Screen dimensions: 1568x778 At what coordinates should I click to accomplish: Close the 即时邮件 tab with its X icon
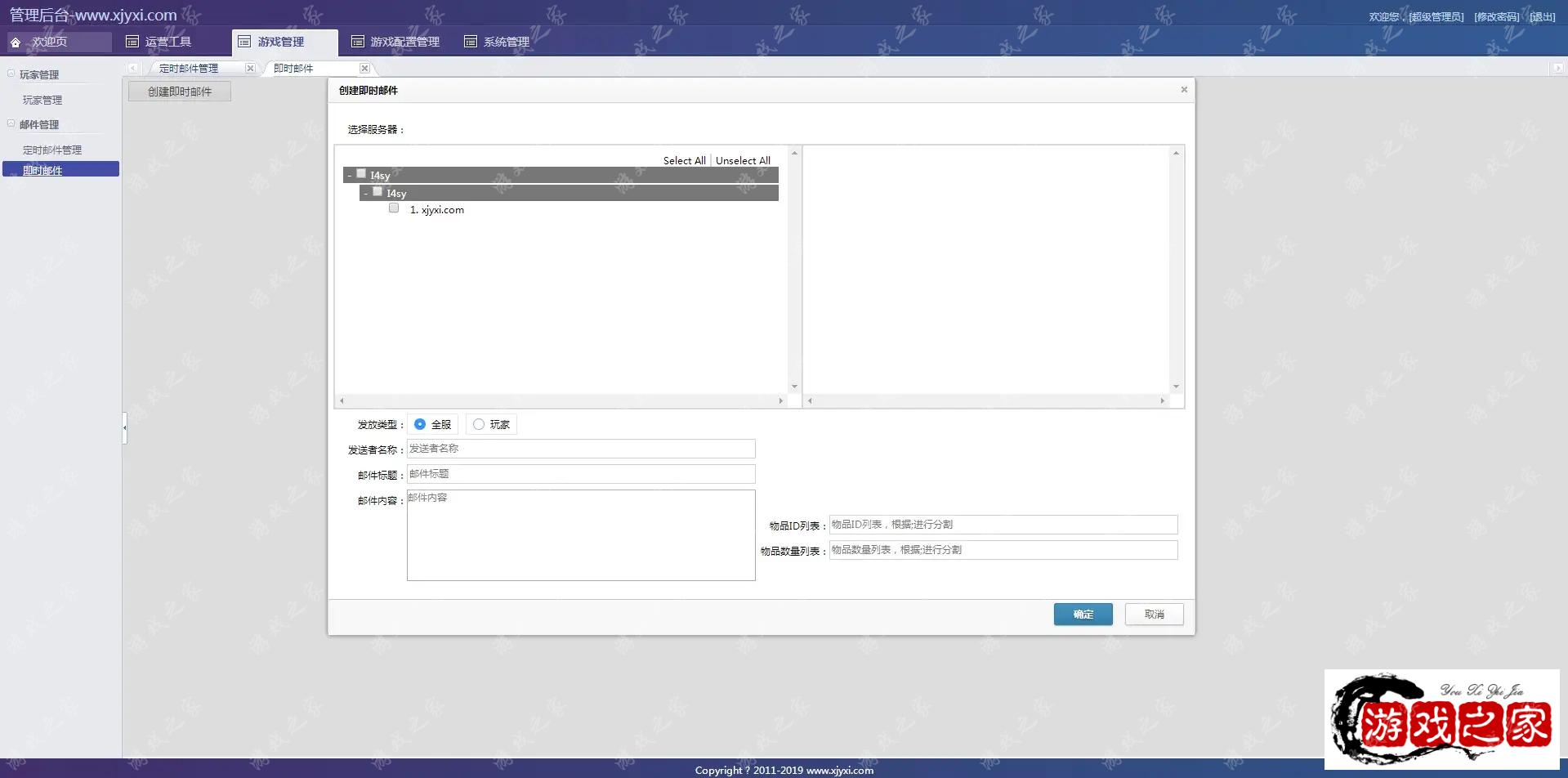coord(364,69)
